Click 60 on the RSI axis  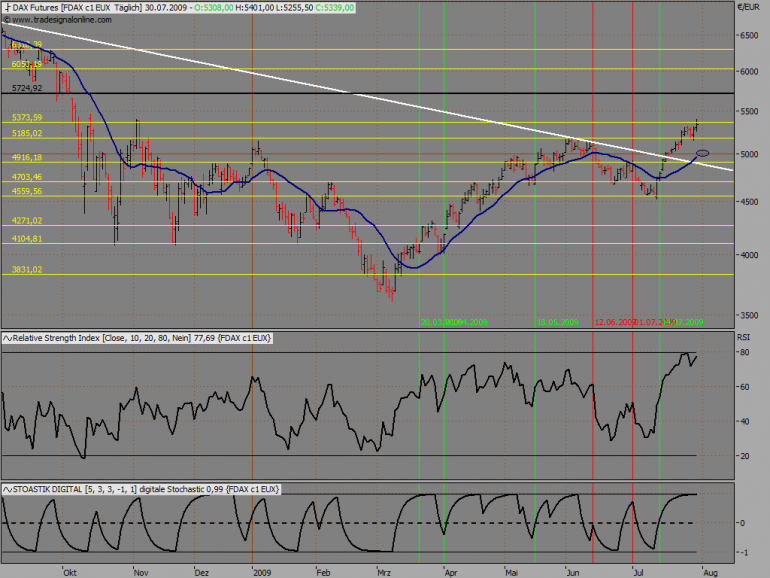[x=744, y=387]
